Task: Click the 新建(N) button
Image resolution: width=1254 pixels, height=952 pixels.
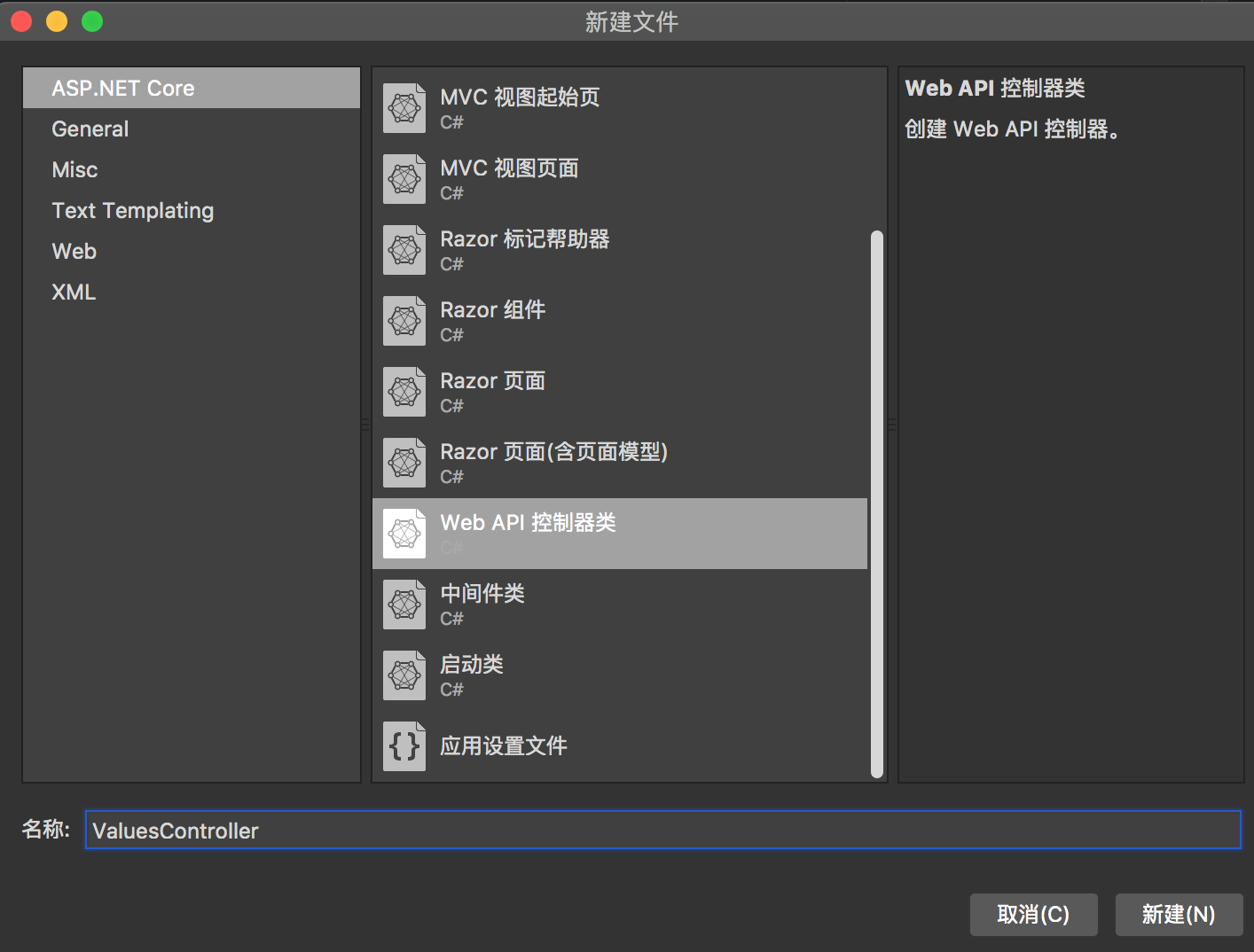Action: click(1179, 914)
